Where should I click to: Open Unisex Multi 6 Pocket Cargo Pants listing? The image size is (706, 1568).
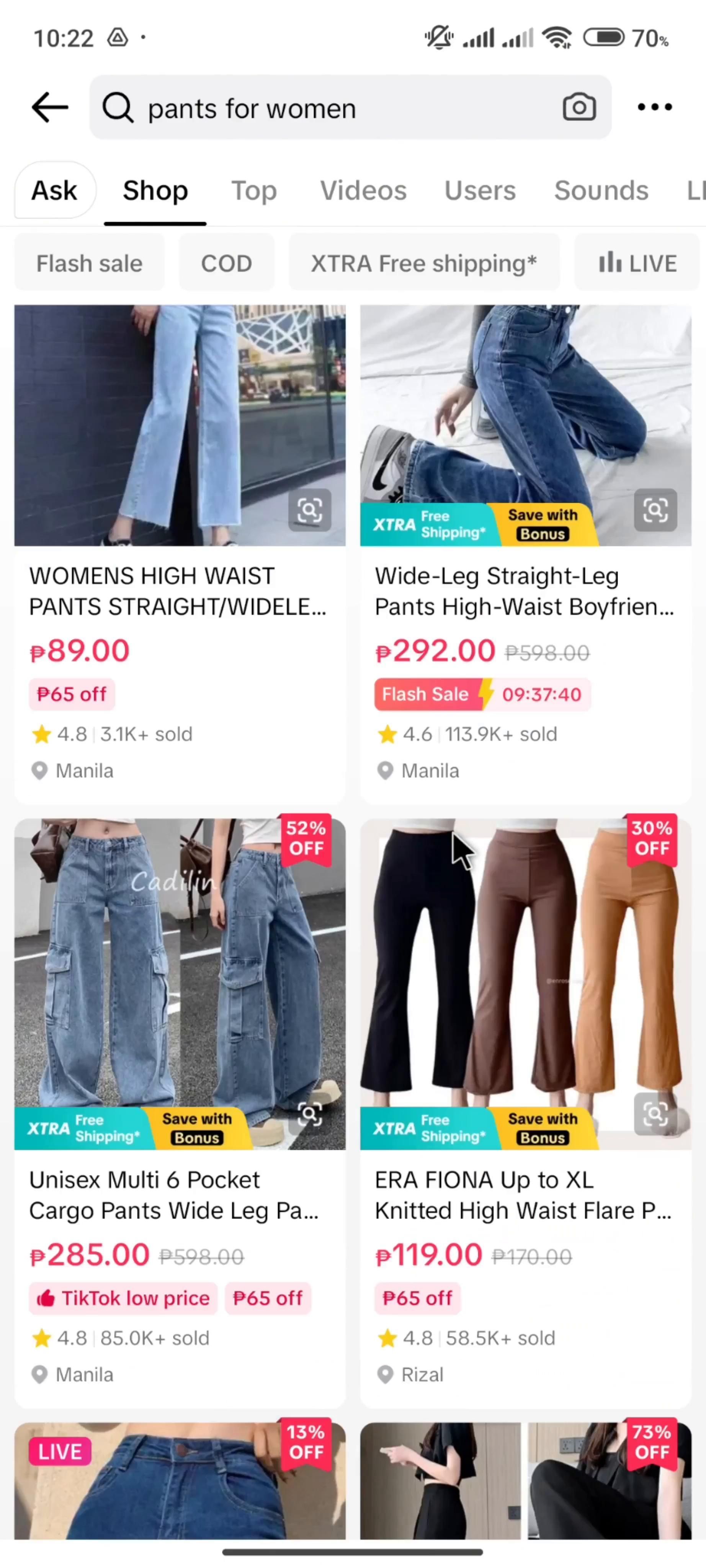click(180, 1113)
